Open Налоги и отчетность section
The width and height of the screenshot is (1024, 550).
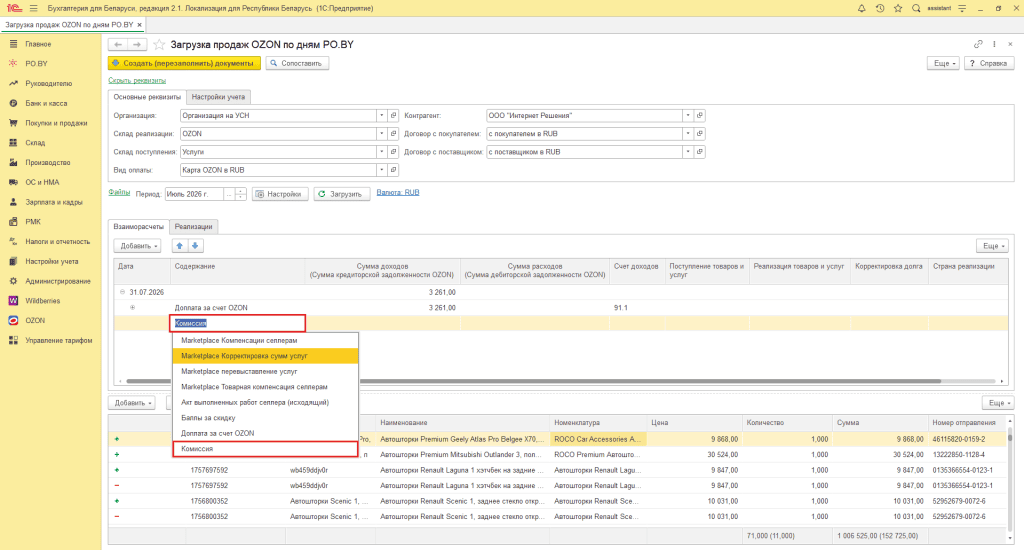pos(57,242)
